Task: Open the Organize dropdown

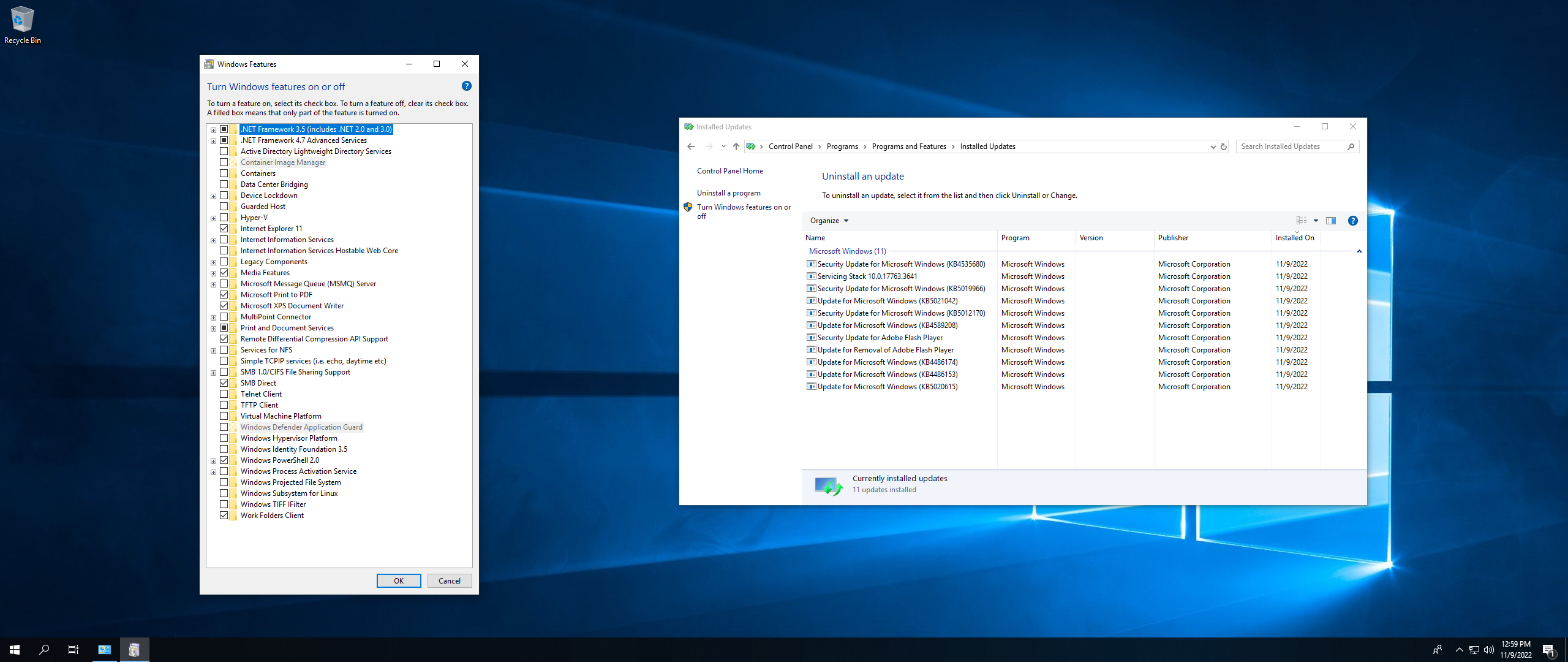Action: pos(829,221)
